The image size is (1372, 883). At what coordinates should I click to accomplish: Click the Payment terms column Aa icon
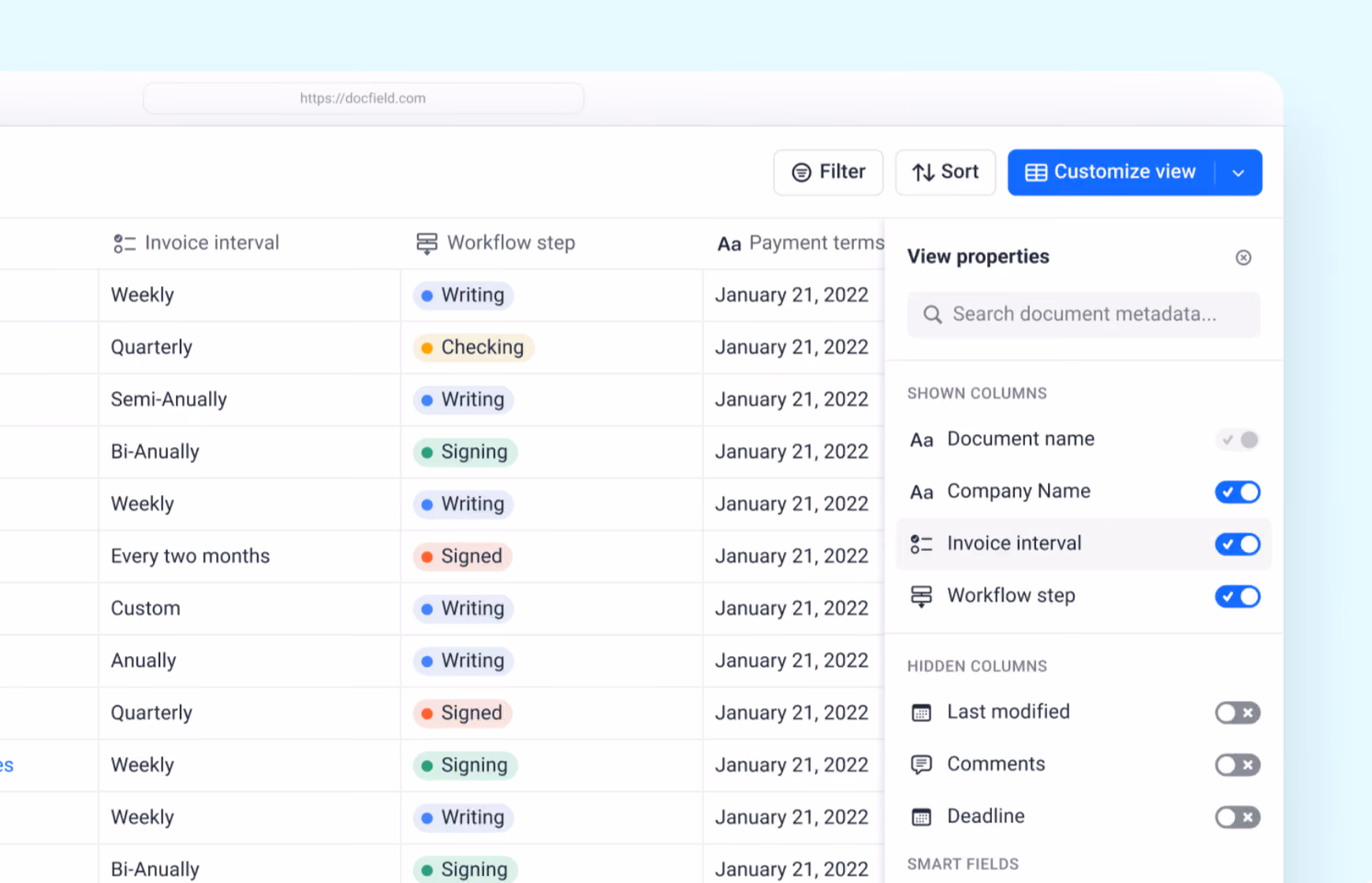729,244
